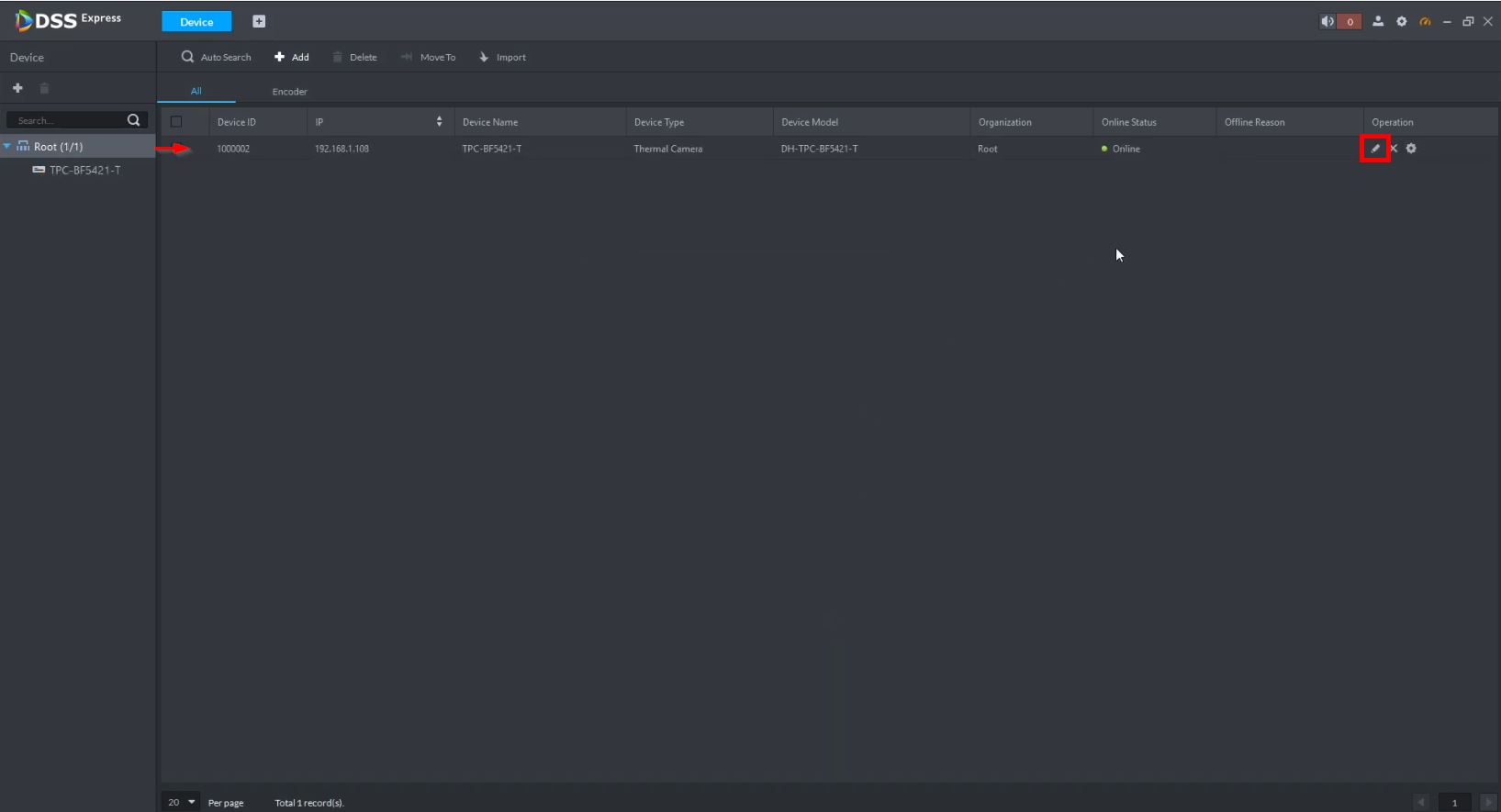Open system settings gear in title bar
This screenshot has width=1501, height=812.
tap(1402, 22)
